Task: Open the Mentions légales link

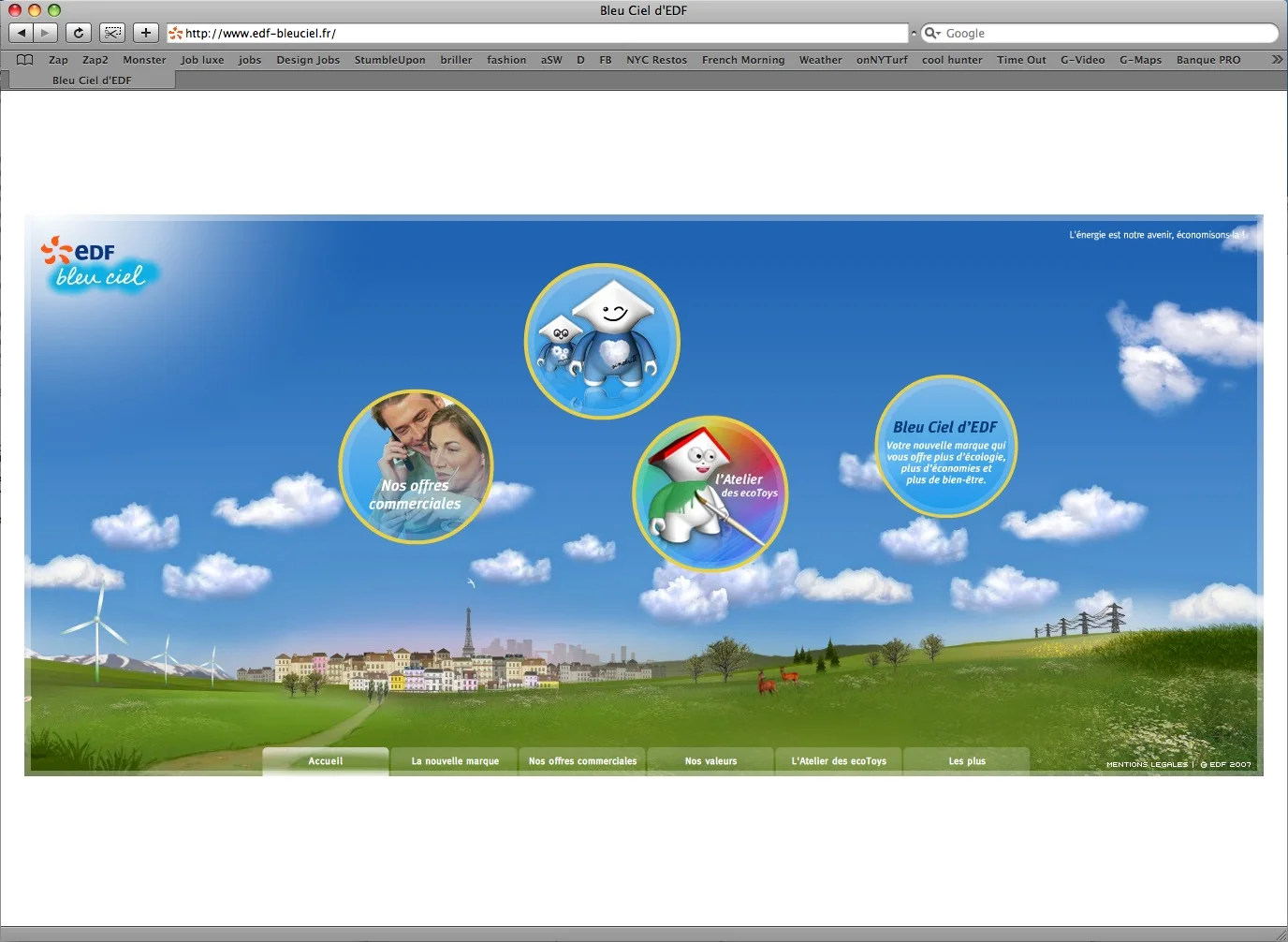Action: [x=1147, y=765]
